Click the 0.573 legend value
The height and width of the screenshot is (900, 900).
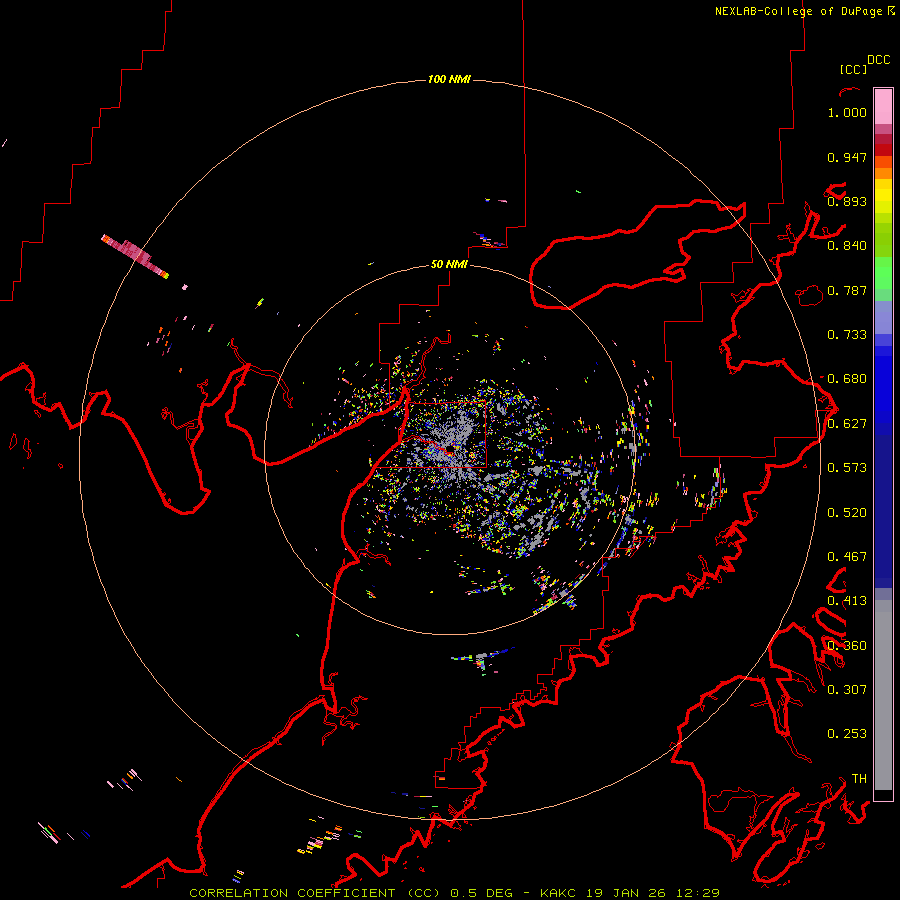[x=847, y=468]
